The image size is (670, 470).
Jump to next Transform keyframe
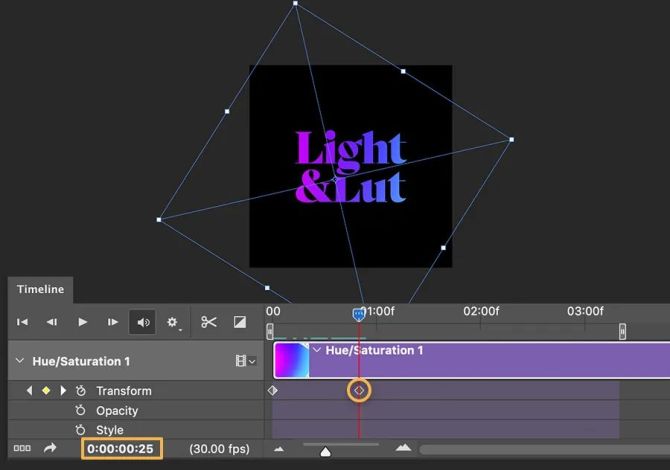pyautogui.click(x=63, y=391)
